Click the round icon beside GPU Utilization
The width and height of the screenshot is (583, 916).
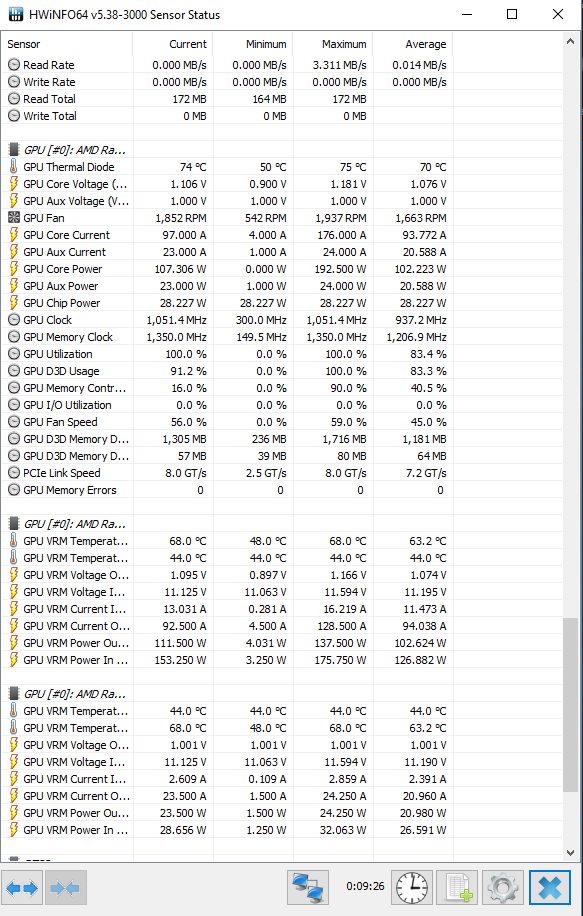tap(13, 353)
